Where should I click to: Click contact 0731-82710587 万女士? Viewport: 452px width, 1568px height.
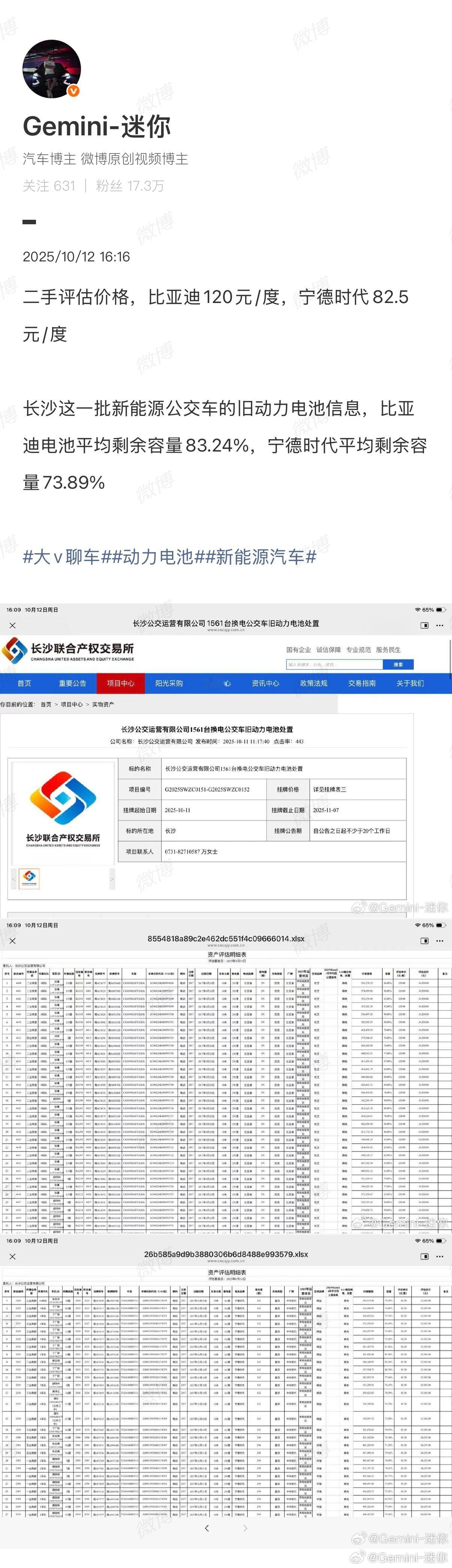(x=191, y=852)
